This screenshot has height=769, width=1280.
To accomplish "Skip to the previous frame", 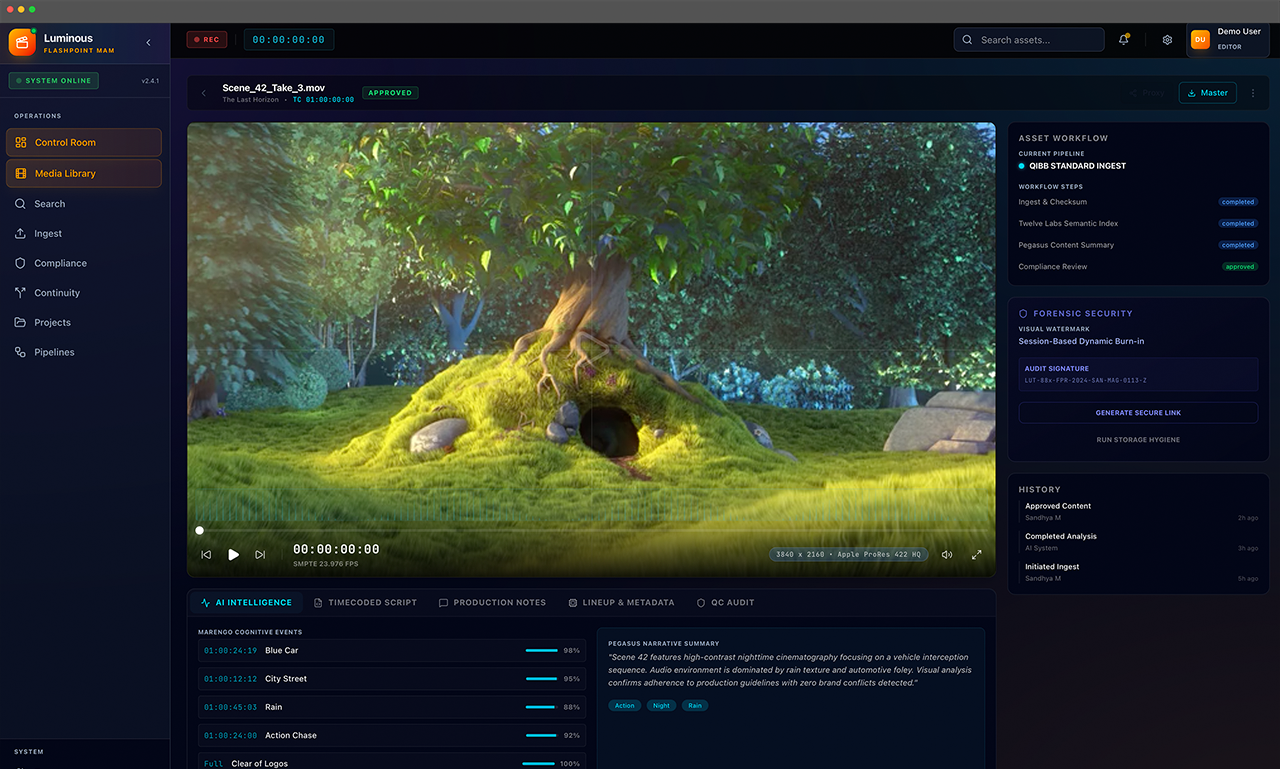I will [206, 555].
